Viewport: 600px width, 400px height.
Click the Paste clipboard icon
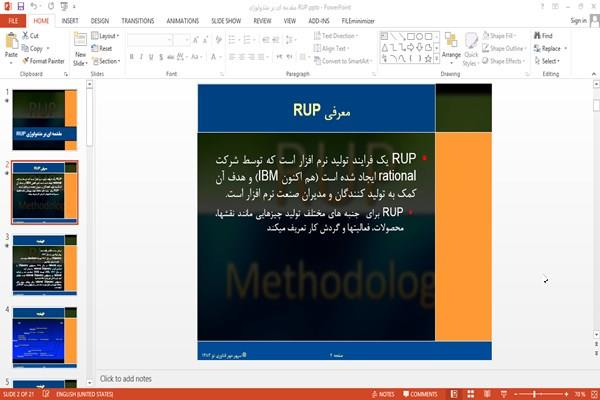coord(11,41)
